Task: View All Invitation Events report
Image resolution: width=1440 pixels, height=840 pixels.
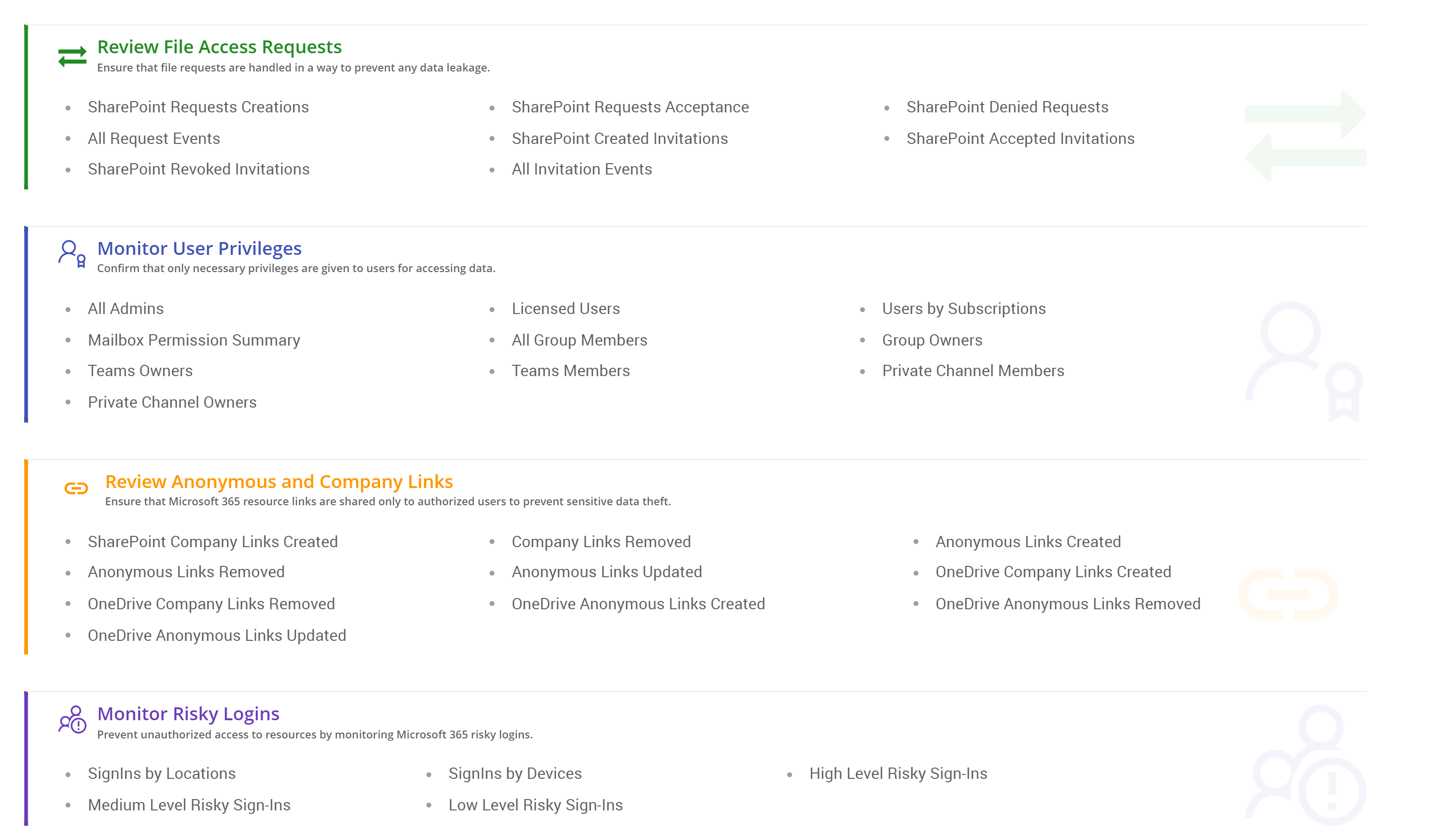Action: [582, 170]
